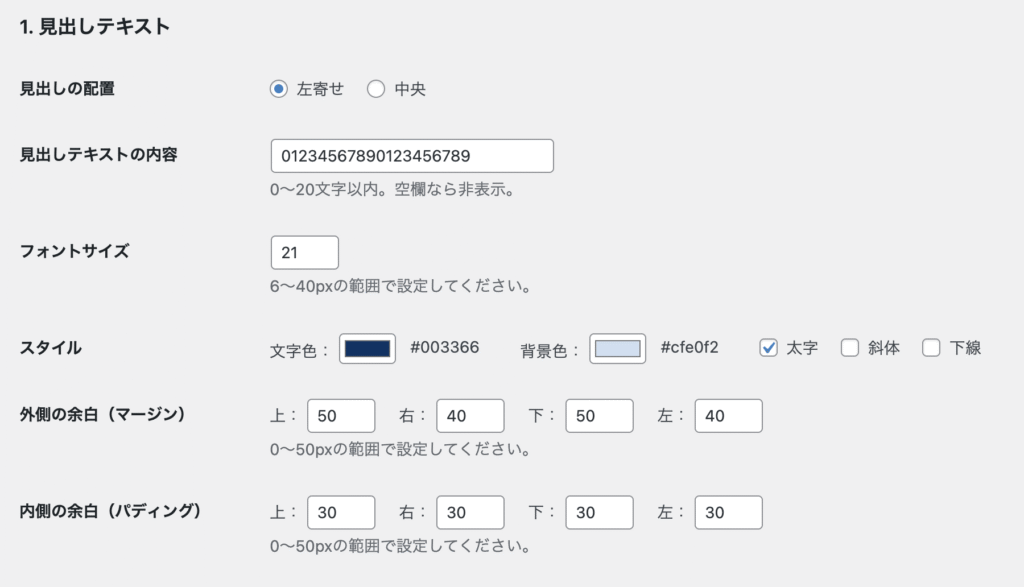Select the 左寄せ radio button

coord(279,89)
